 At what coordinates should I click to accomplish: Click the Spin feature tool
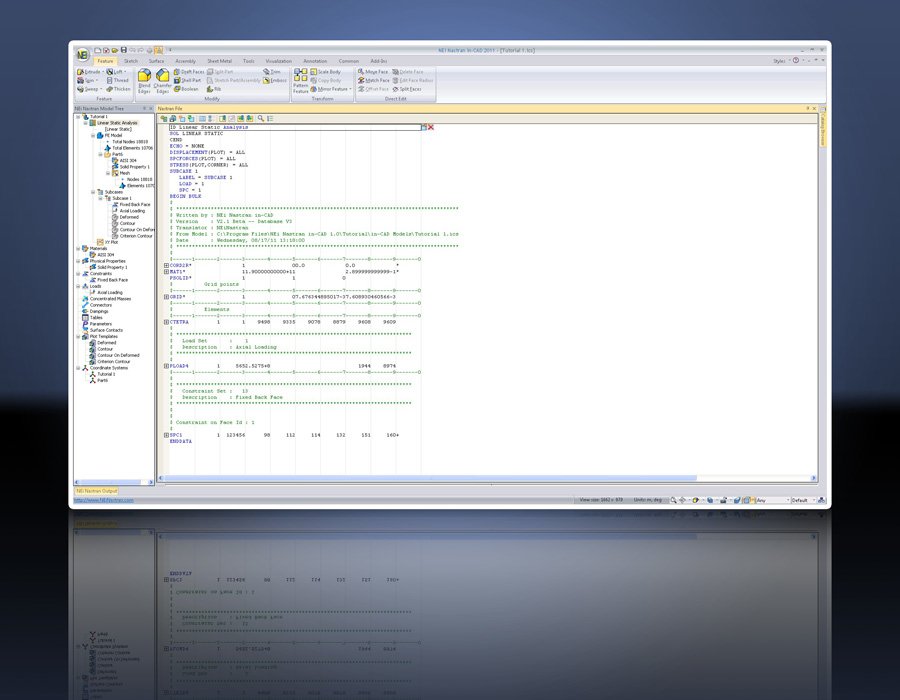coord(86,80)
